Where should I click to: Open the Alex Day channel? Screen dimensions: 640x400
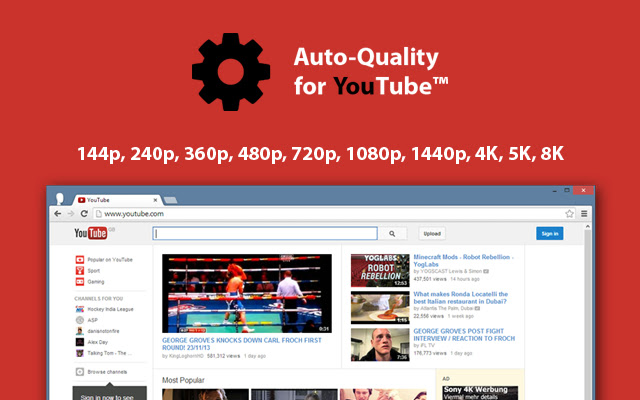[x=97, y=342]
